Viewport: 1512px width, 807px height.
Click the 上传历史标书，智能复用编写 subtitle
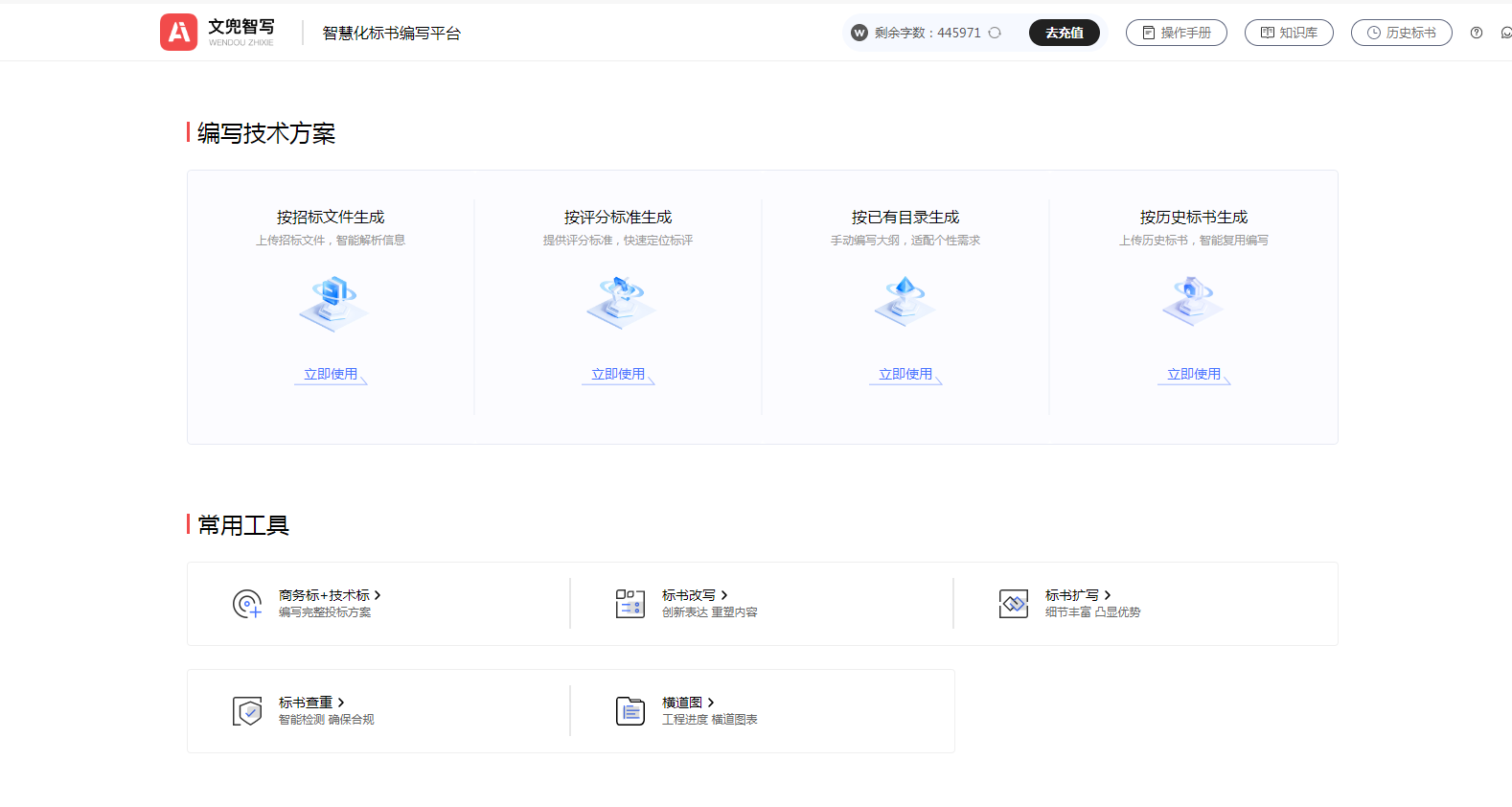click(x=1194, y=241)
